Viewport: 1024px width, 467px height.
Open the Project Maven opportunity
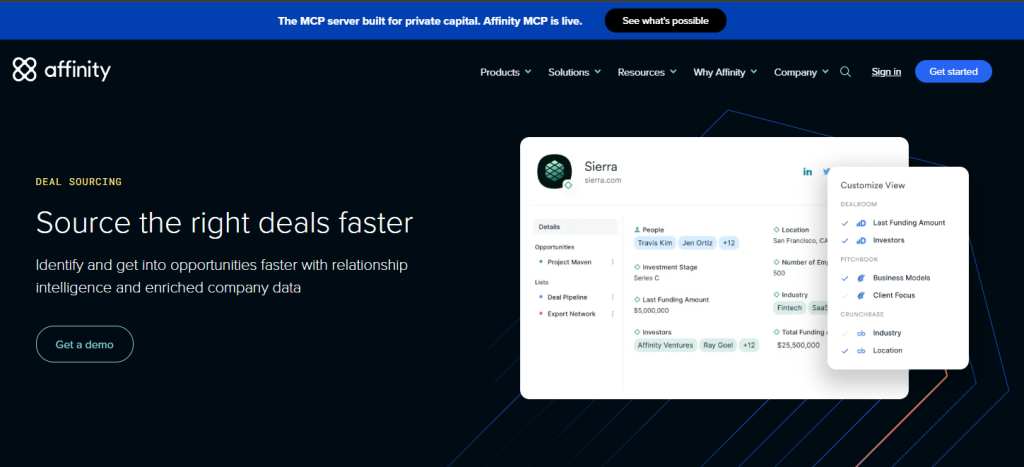[x=569, y=262]
